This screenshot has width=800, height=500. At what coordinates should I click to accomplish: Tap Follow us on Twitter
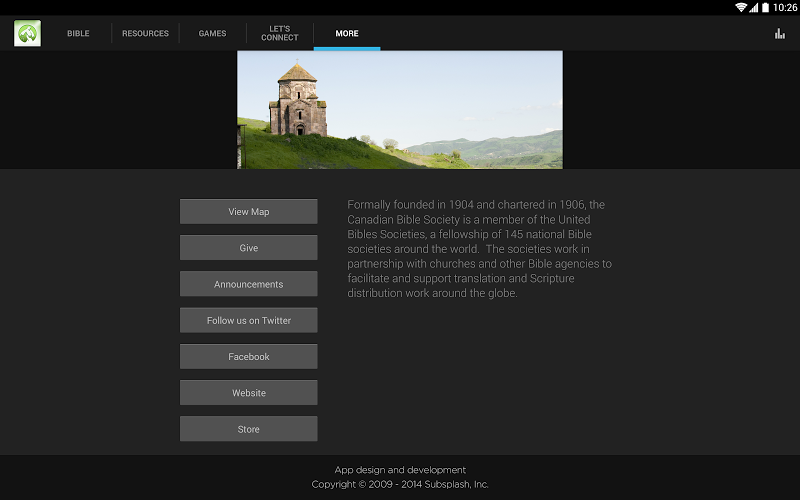pyautogui.click(x=248, y=320)
